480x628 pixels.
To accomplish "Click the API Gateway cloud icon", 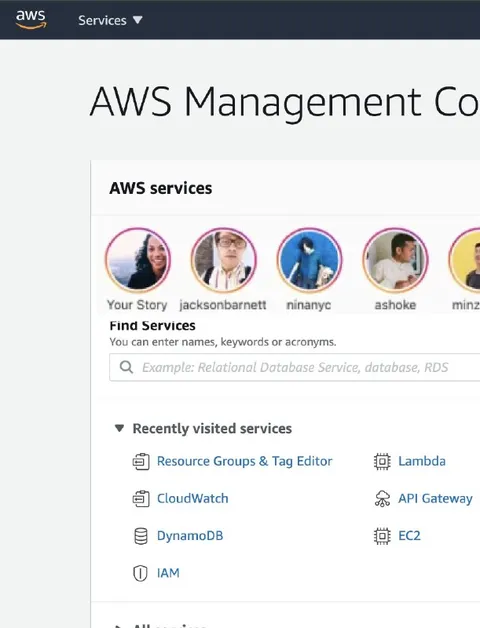I will (x=382, y=499).
